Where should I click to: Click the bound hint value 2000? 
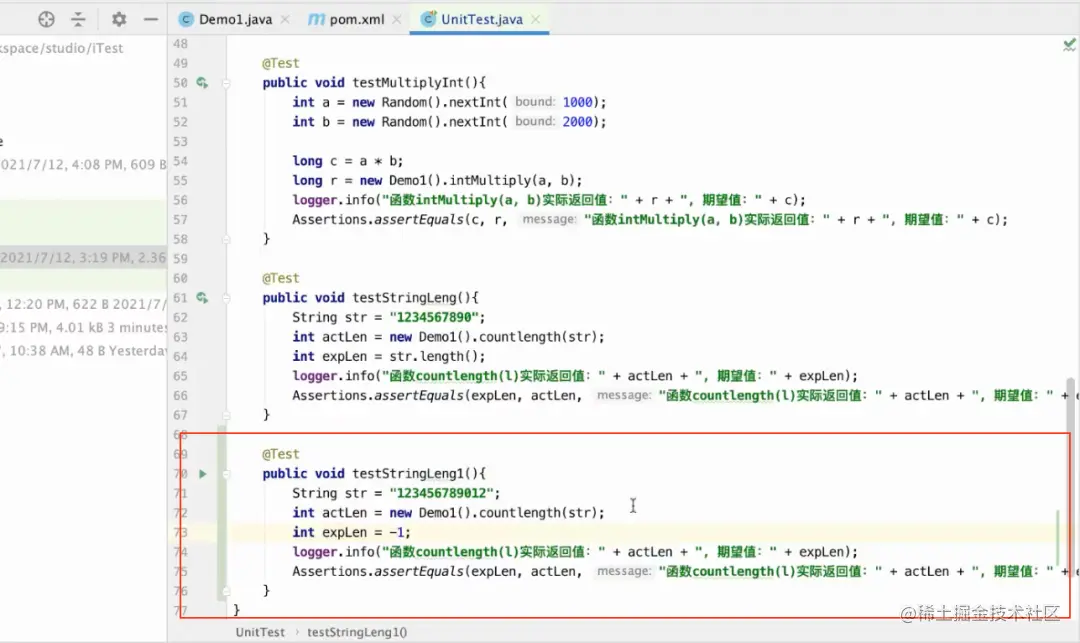click(577, 122)
